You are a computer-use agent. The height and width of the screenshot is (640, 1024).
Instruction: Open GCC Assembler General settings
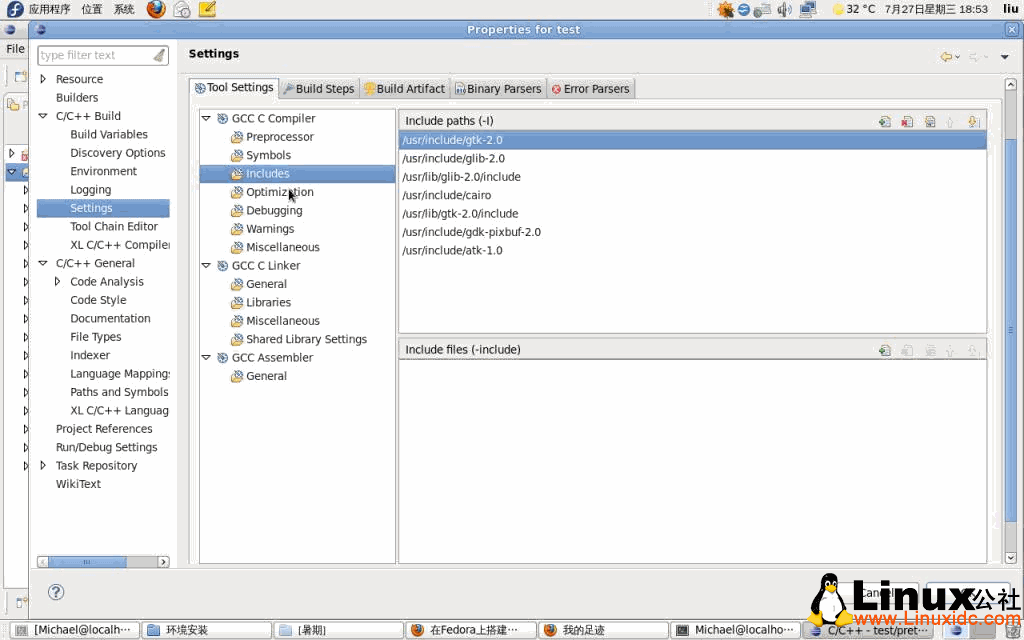click(x=264, y=375)
